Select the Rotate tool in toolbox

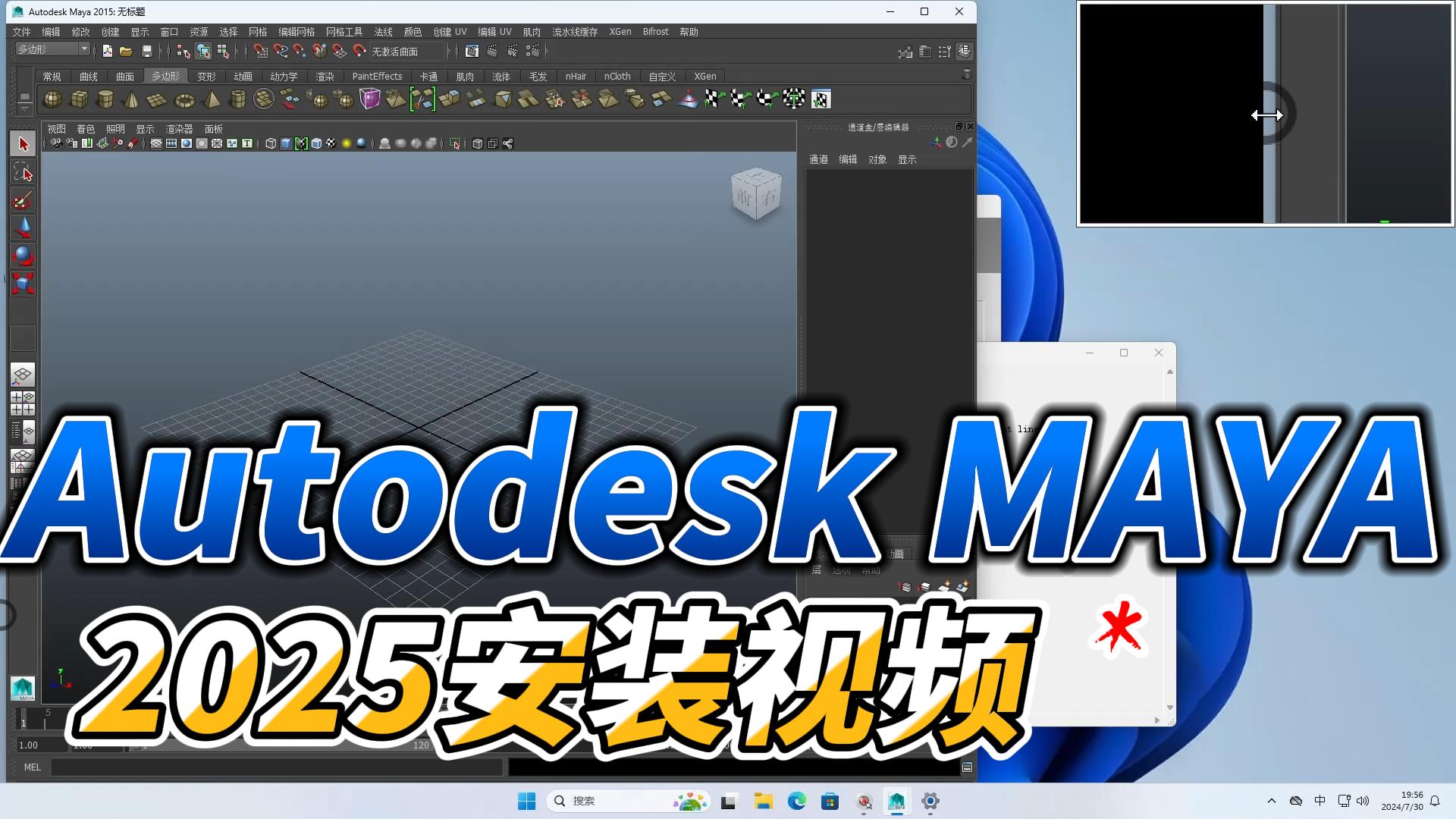coord(23,256)
